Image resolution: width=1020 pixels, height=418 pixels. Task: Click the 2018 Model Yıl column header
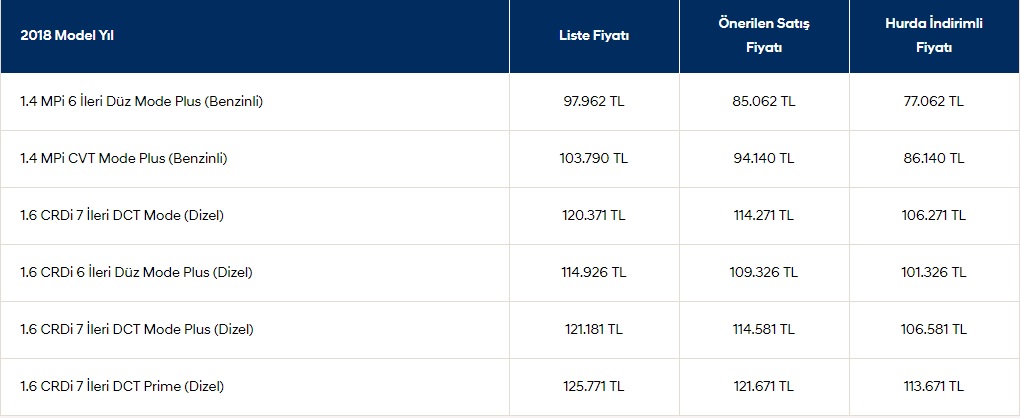[67, 36]
